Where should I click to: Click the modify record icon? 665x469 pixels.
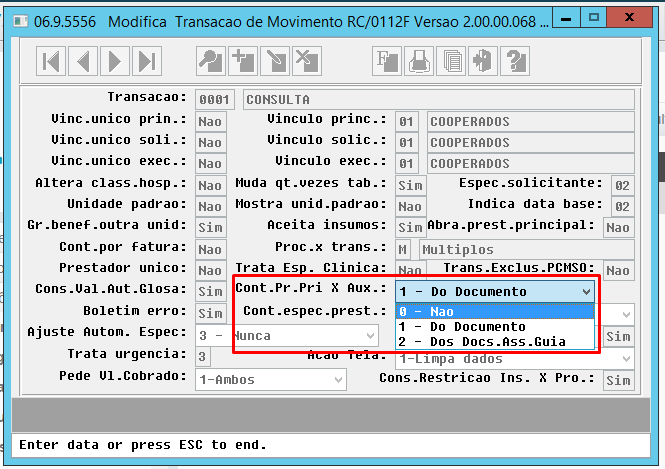click(275, 61)
